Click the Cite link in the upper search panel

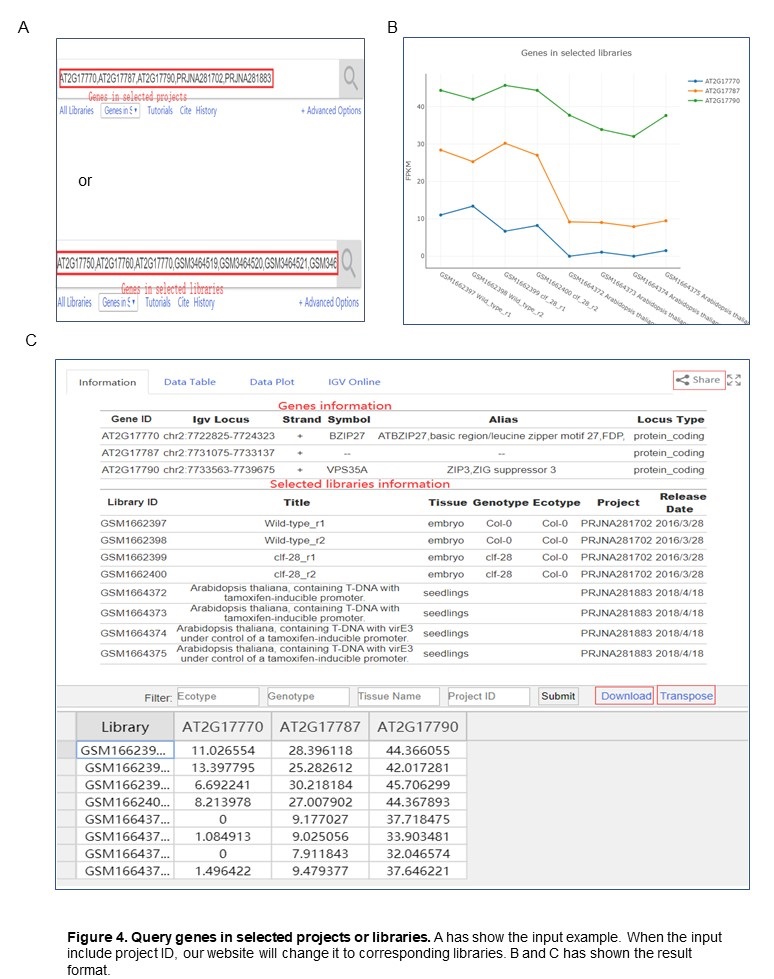(185, 111)
